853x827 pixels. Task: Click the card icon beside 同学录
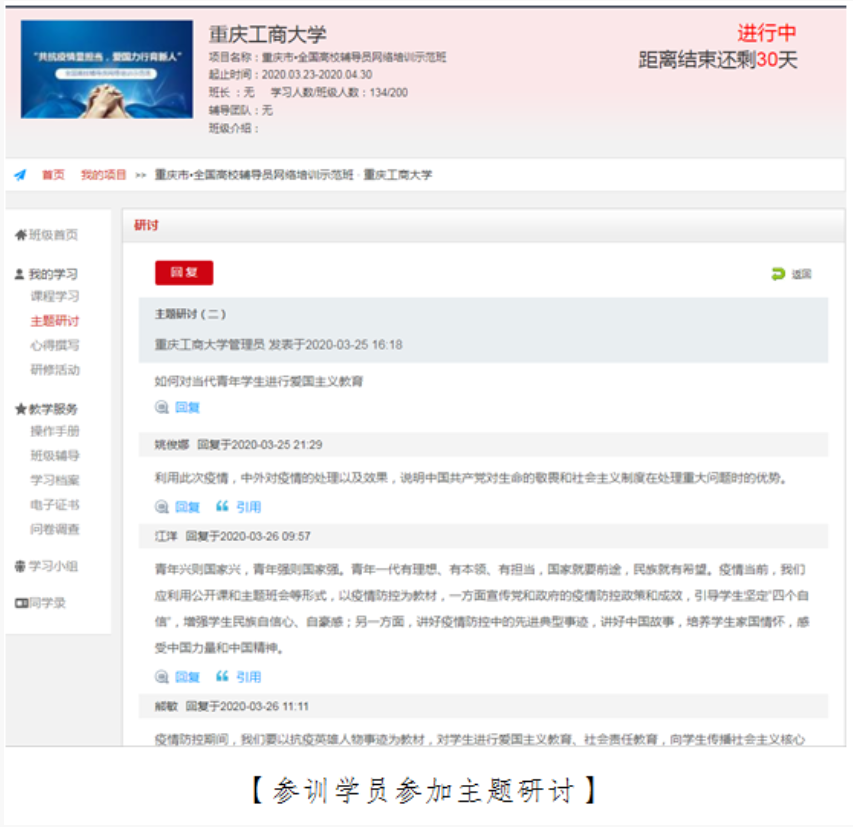pos(20,603)
